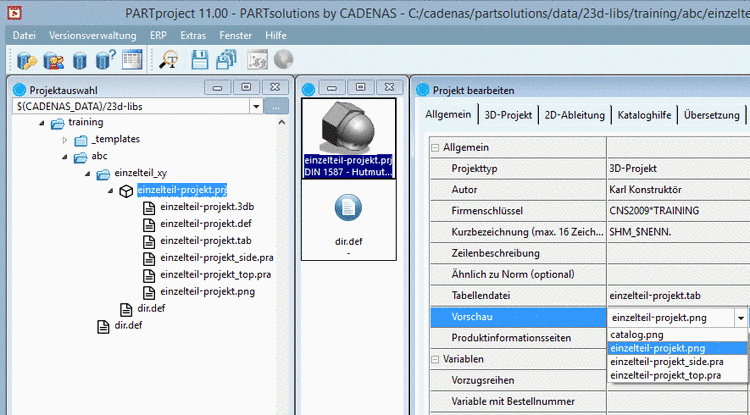Image resolution: width=750 pixels, height=415 pixels.
Task: Open the Versionsverwaltung menu
Action: pos(92,35)
